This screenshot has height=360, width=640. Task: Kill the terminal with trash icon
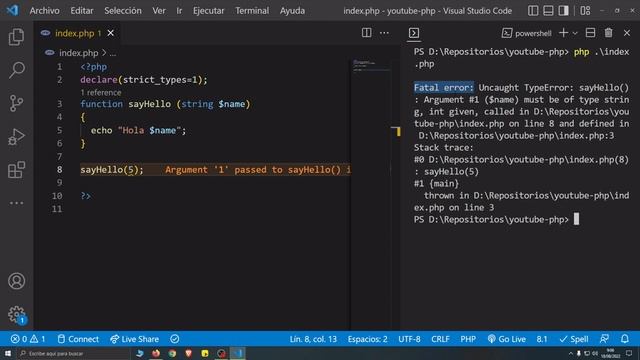tap(608, 33)
